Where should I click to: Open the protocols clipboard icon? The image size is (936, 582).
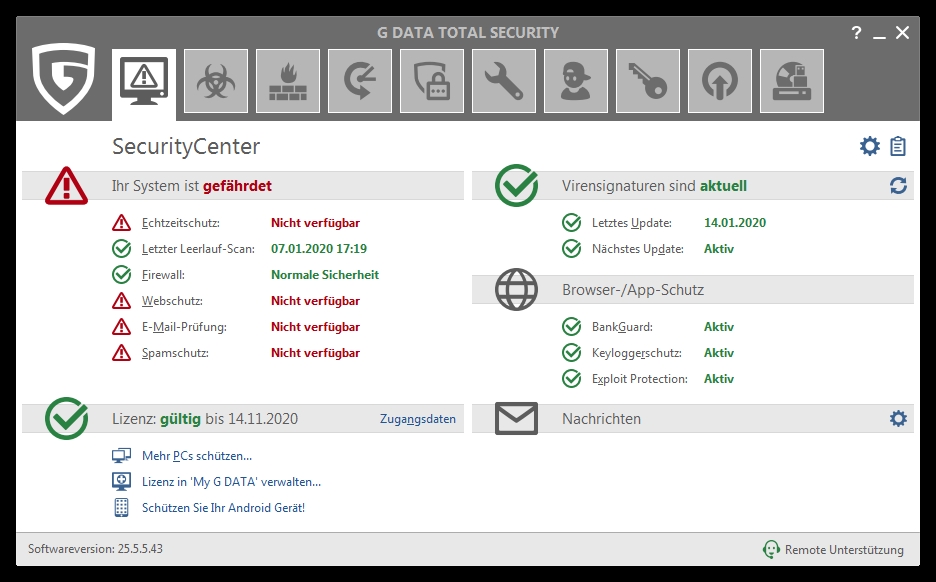pos(898,146)
